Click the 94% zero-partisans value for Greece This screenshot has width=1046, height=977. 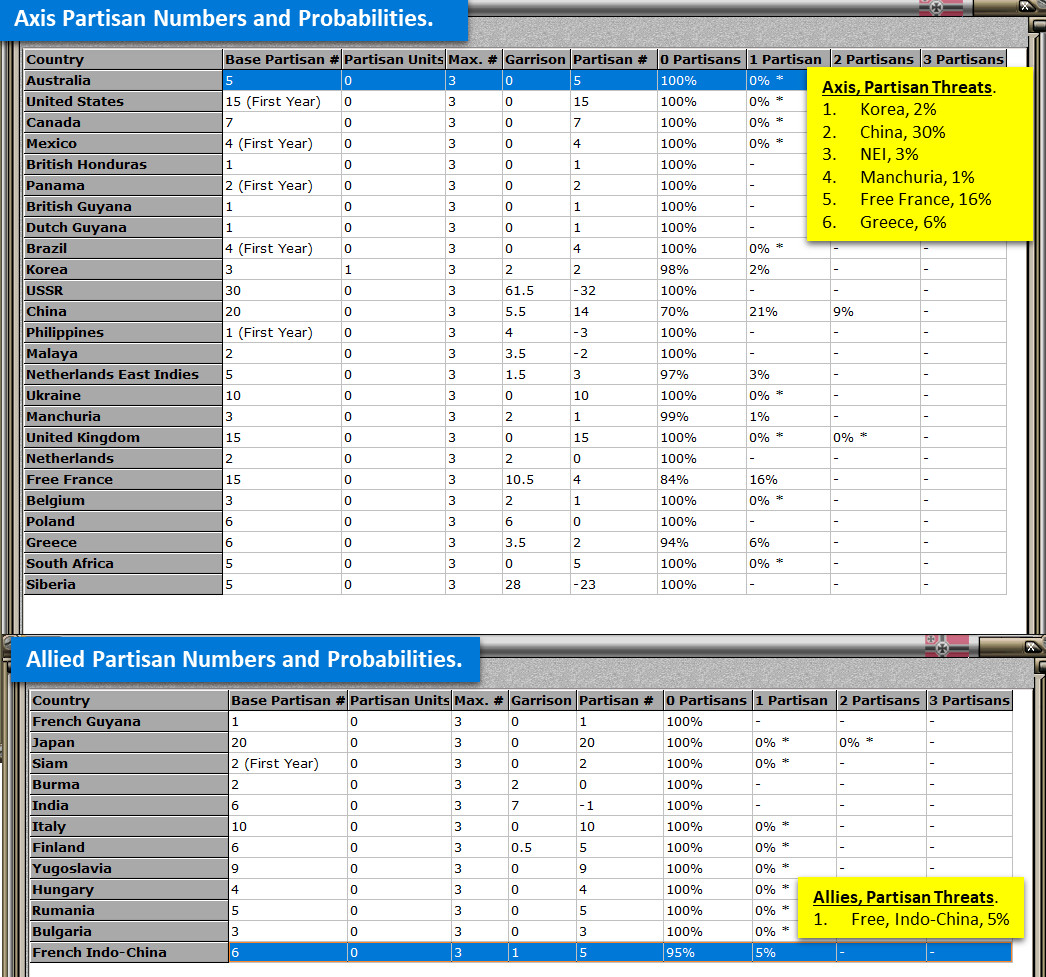tap(674, 543)
